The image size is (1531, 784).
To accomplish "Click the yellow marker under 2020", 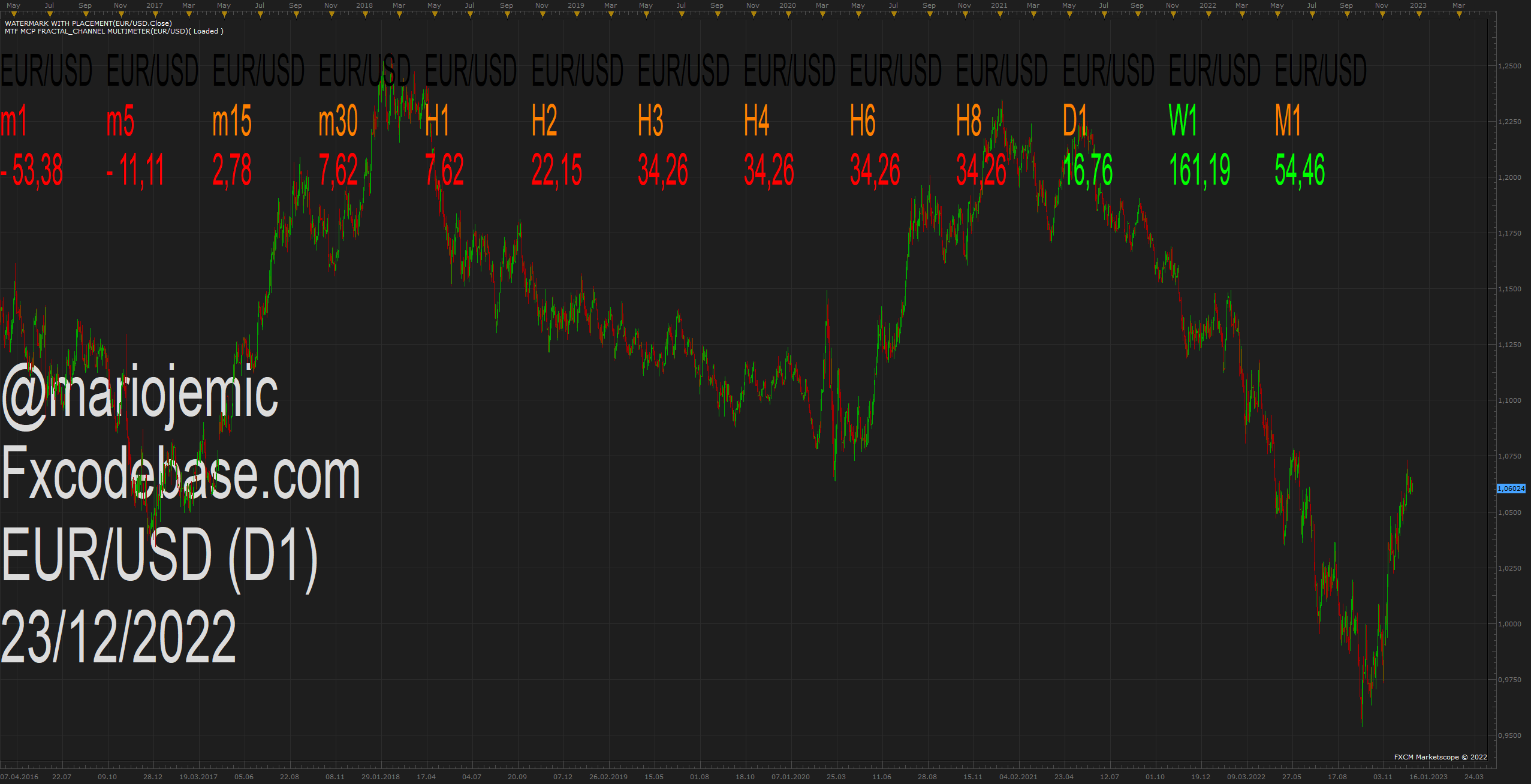I will (788, 14).
